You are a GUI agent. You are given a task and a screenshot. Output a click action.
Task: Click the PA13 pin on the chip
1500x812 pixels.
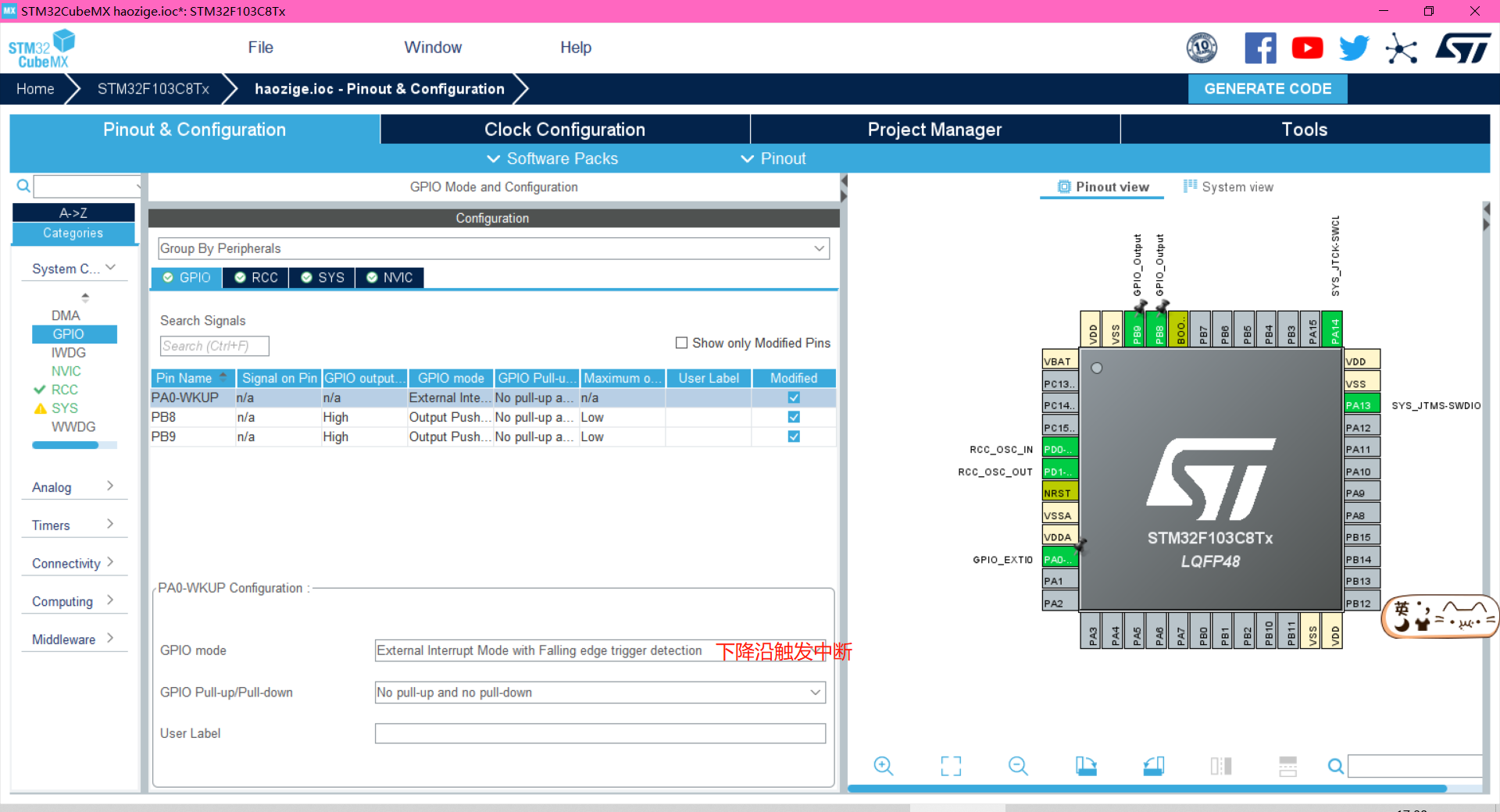[x=1362, y=405]
